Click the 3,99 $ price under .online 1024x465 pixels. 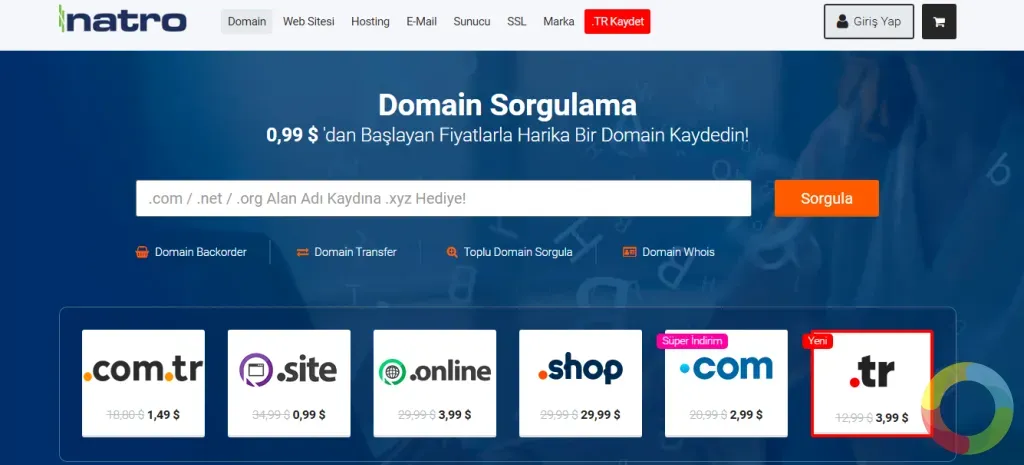point(455,415)
